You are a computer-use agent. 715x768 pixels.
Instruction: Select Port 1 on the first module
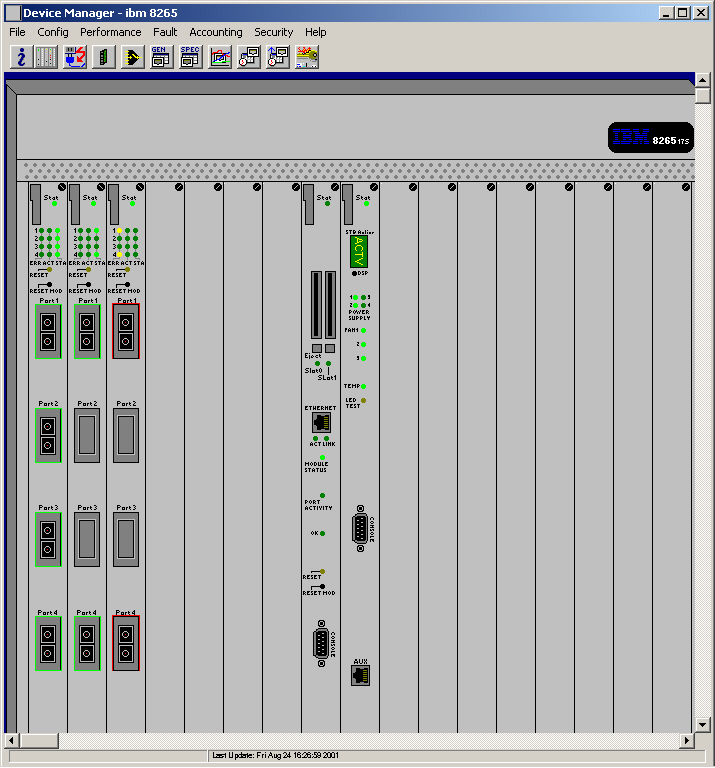tap(48, 332)
